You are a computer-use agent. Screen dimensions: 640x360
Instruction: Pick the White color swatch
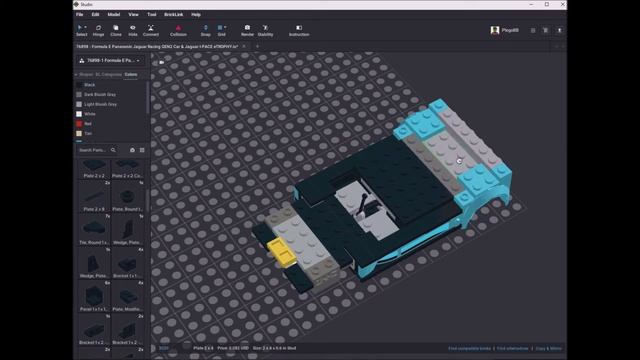tap(79, 114)
